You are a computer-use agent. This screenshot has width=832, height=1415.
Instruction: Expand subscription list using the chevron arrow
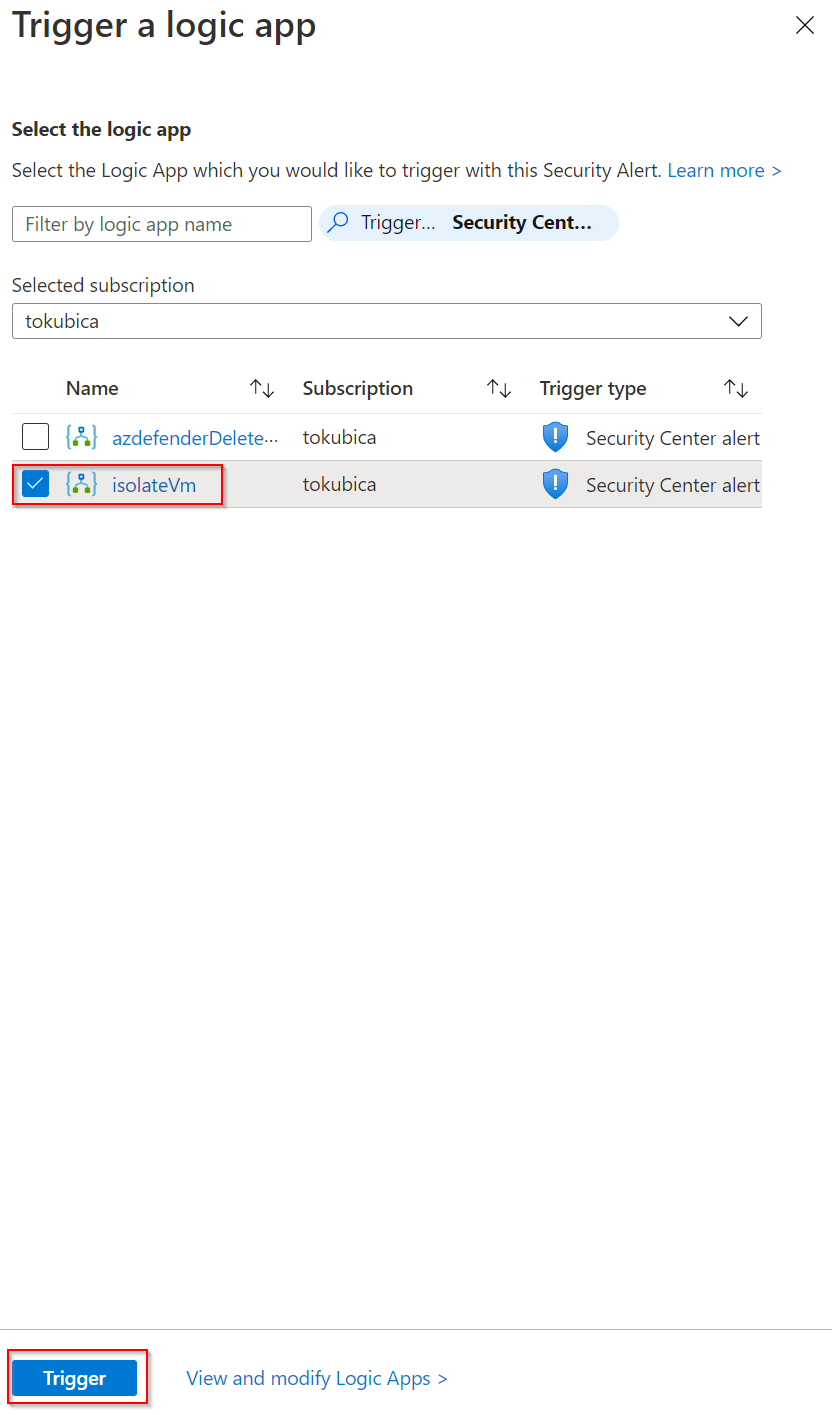pos(738,321)
